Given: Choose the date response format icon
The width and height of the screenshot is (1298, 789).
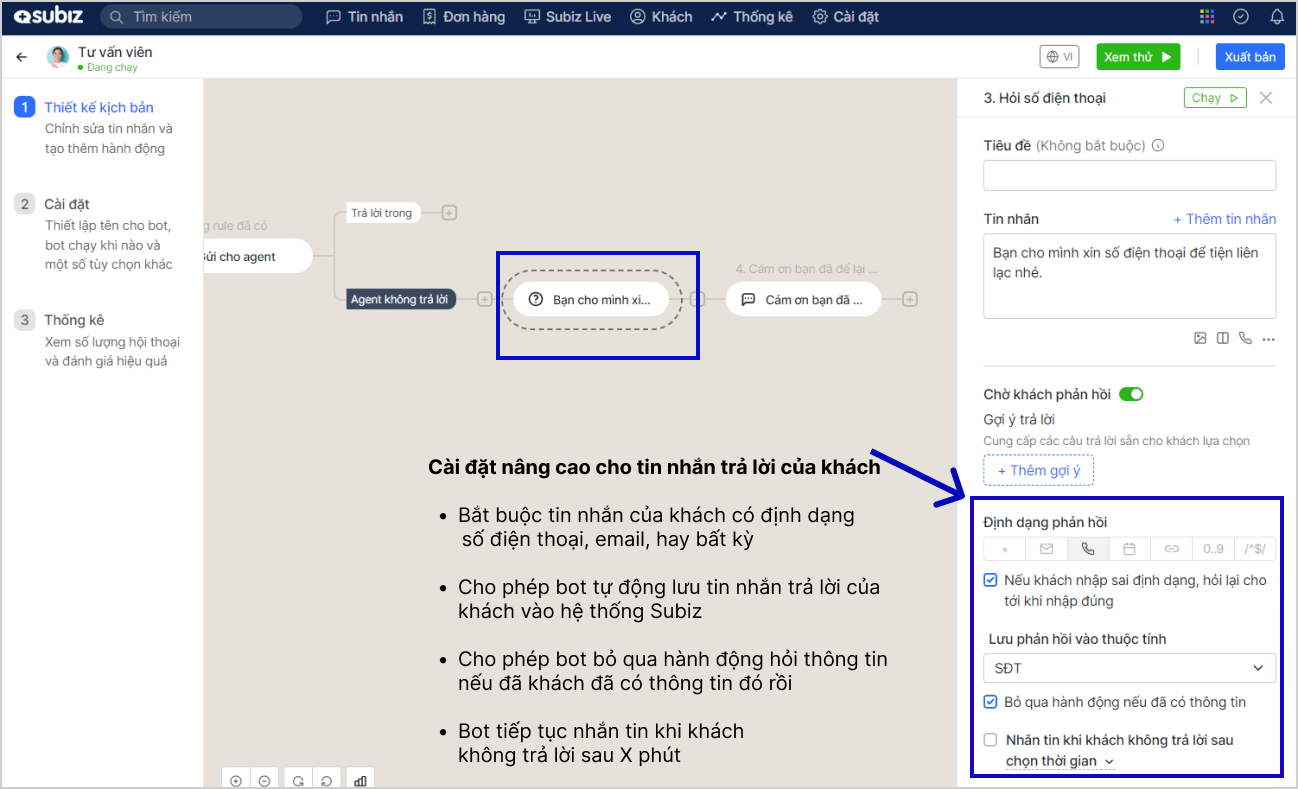Looking at the screenshot, I should (x=1129, y=549).
